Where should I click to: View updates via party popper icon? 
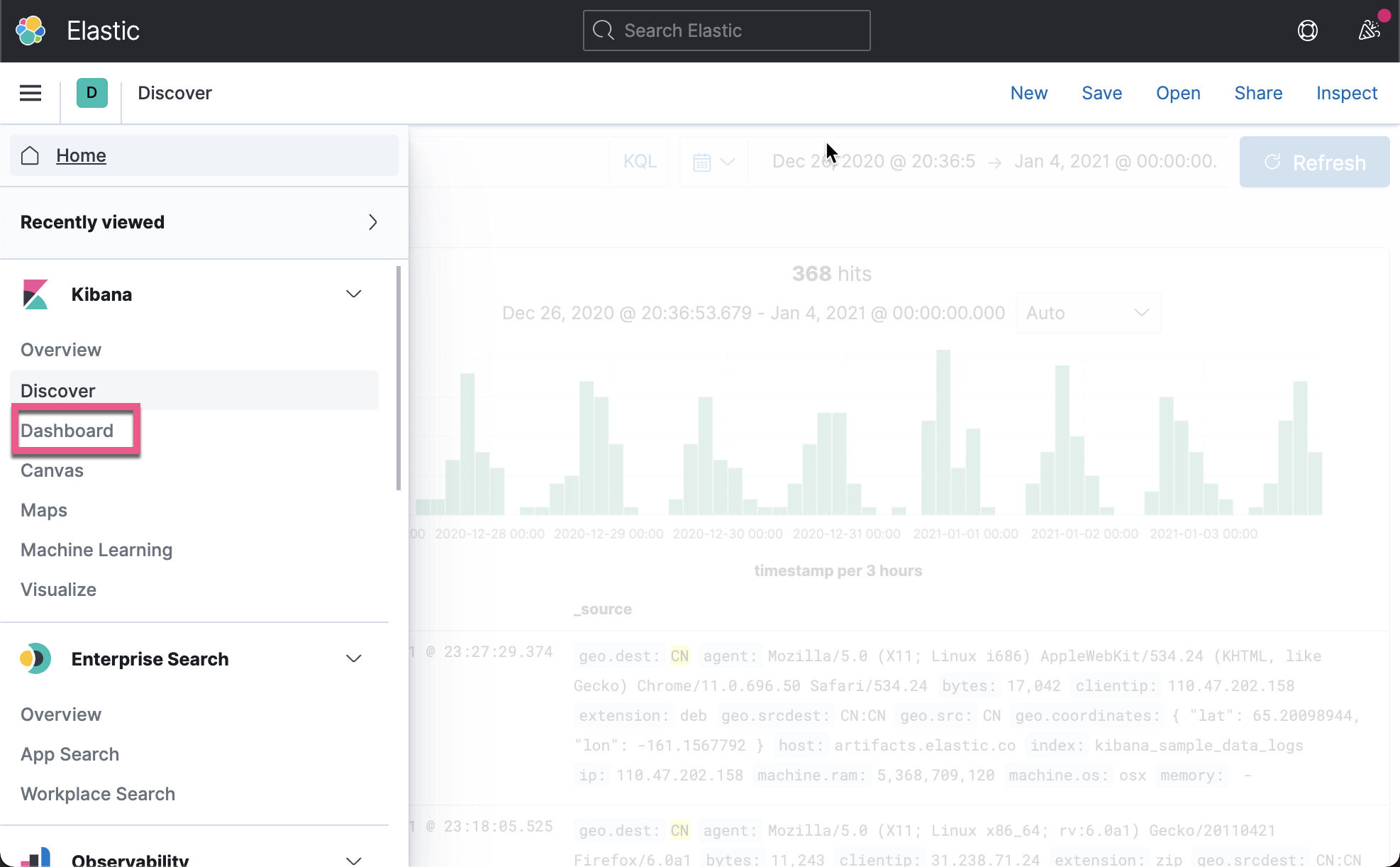pos(1369,31)
